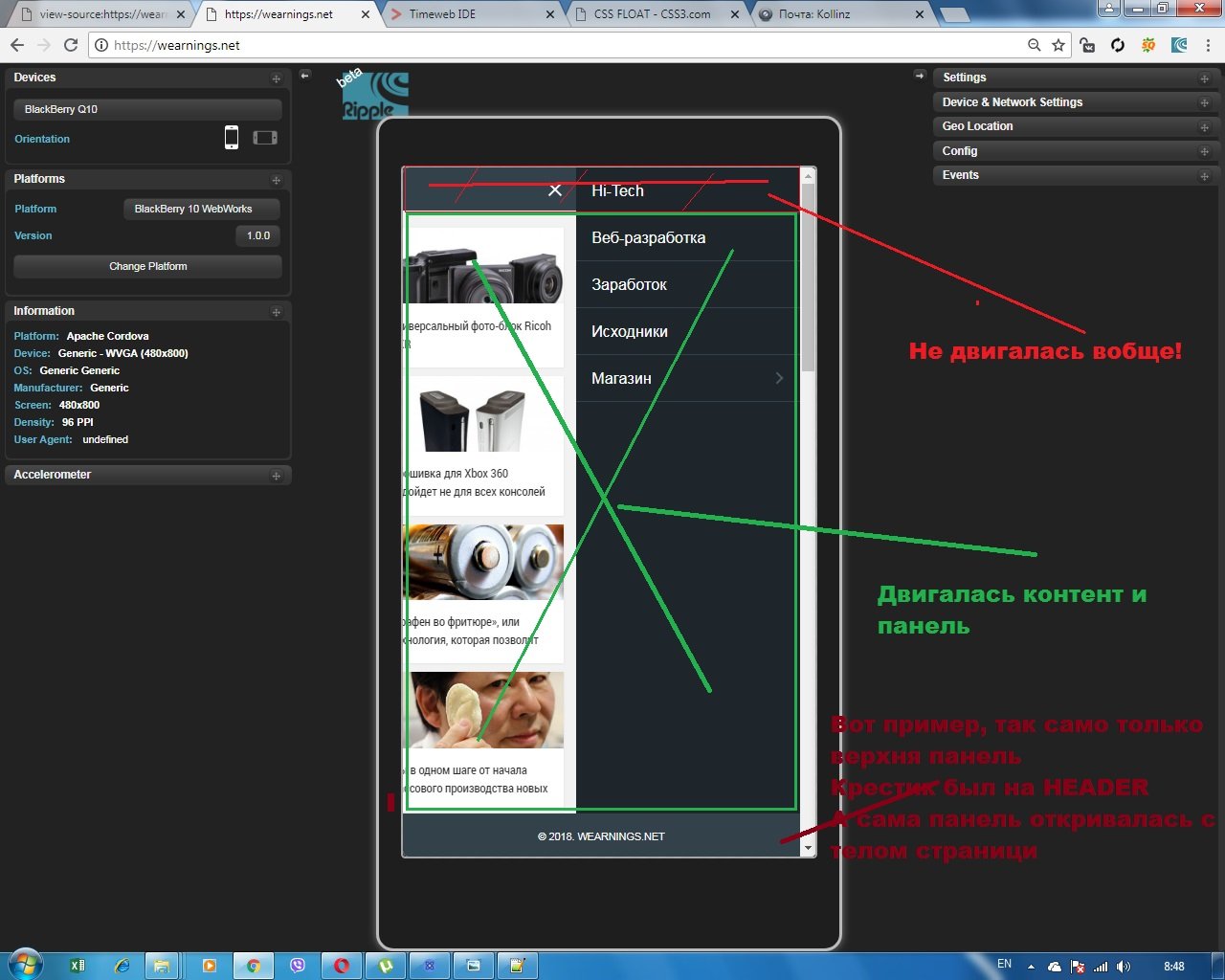Select portrait orientation phone icon
This screenshot has height=980, width=1225.
click(231, 138)
